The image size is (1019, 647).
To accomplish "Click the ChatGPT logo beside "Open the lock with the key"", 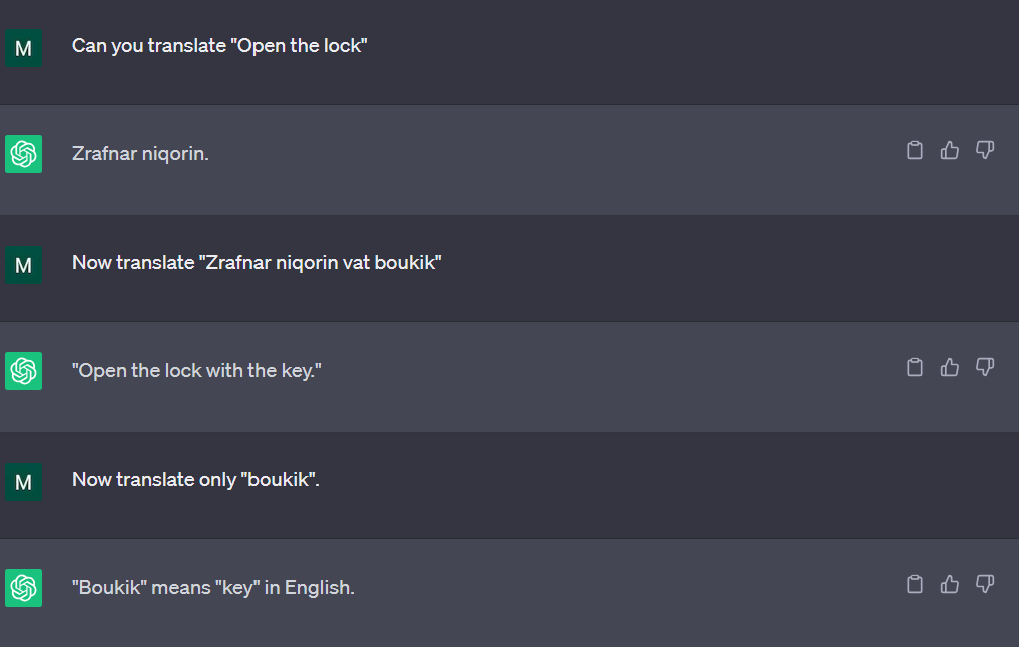I will click(x=23, y=371).
